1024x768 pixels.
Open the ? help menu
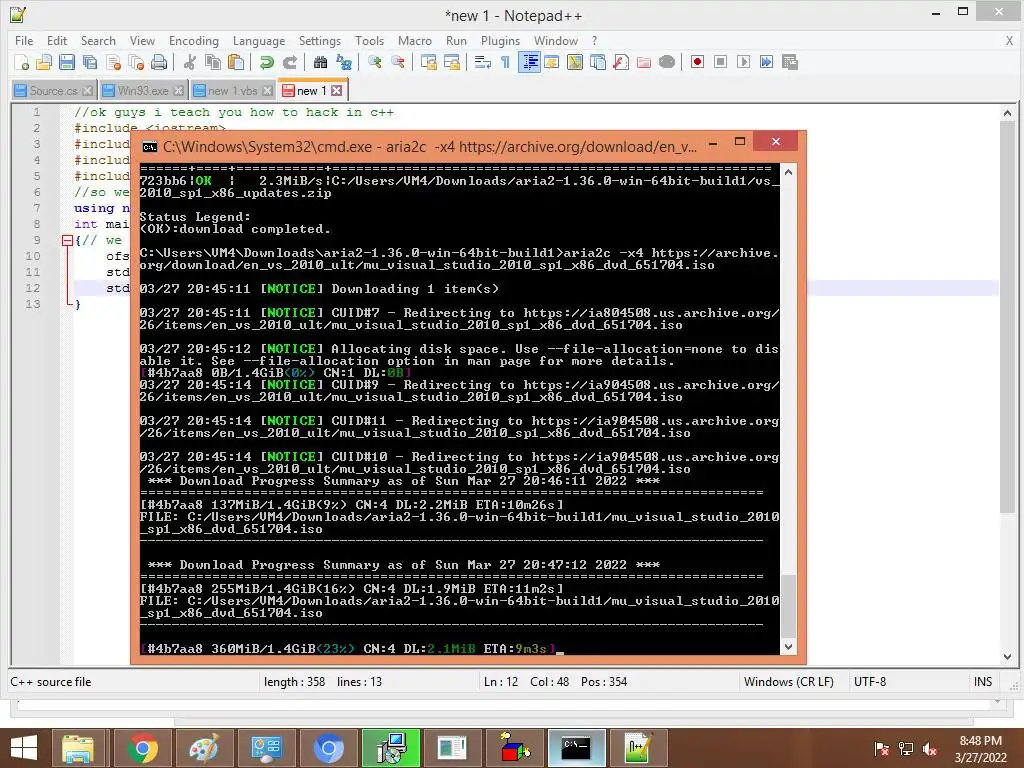(594, 40)
